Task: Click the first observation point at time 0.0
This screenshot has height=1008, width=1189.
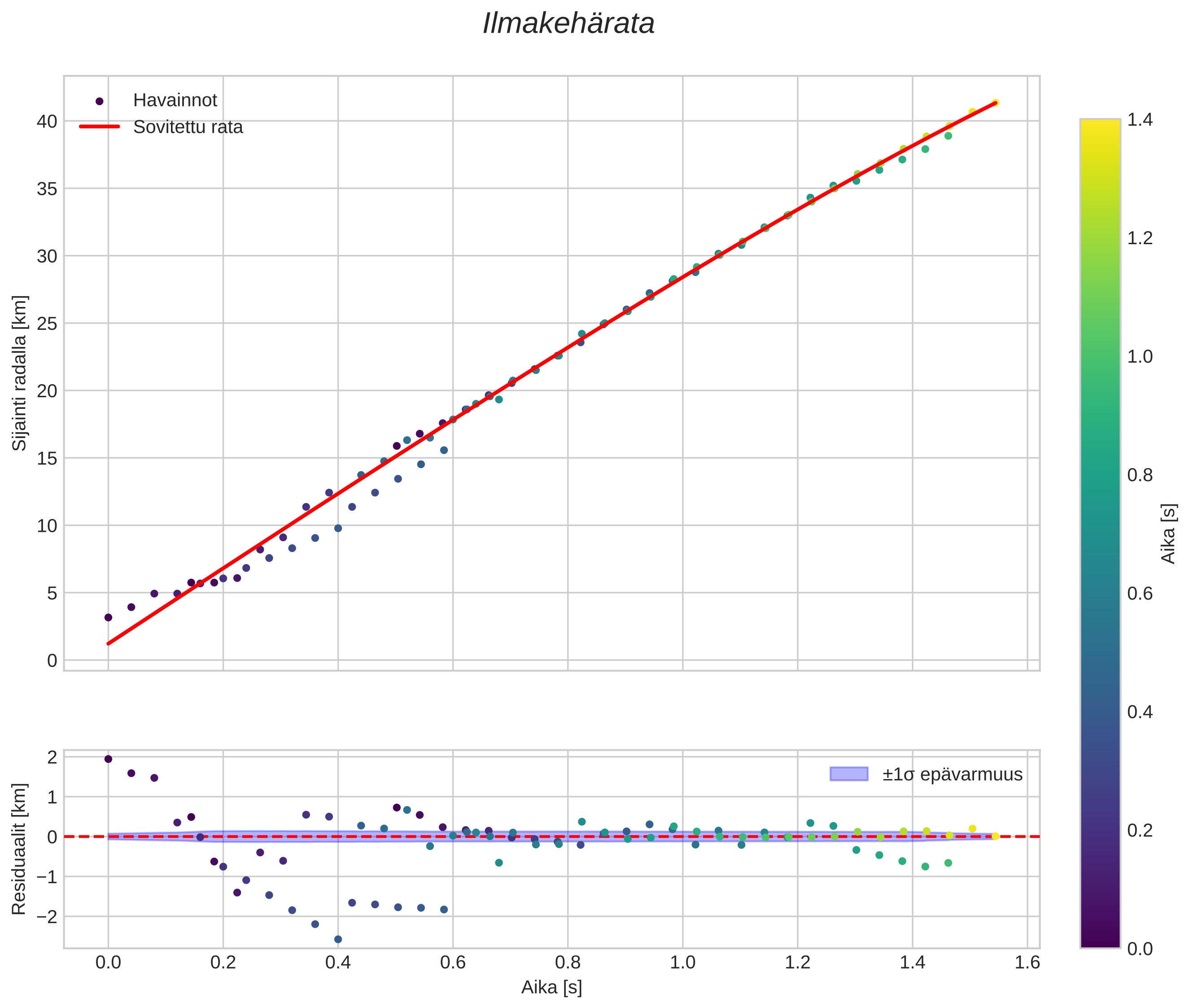Action: (x=108, y=617)
